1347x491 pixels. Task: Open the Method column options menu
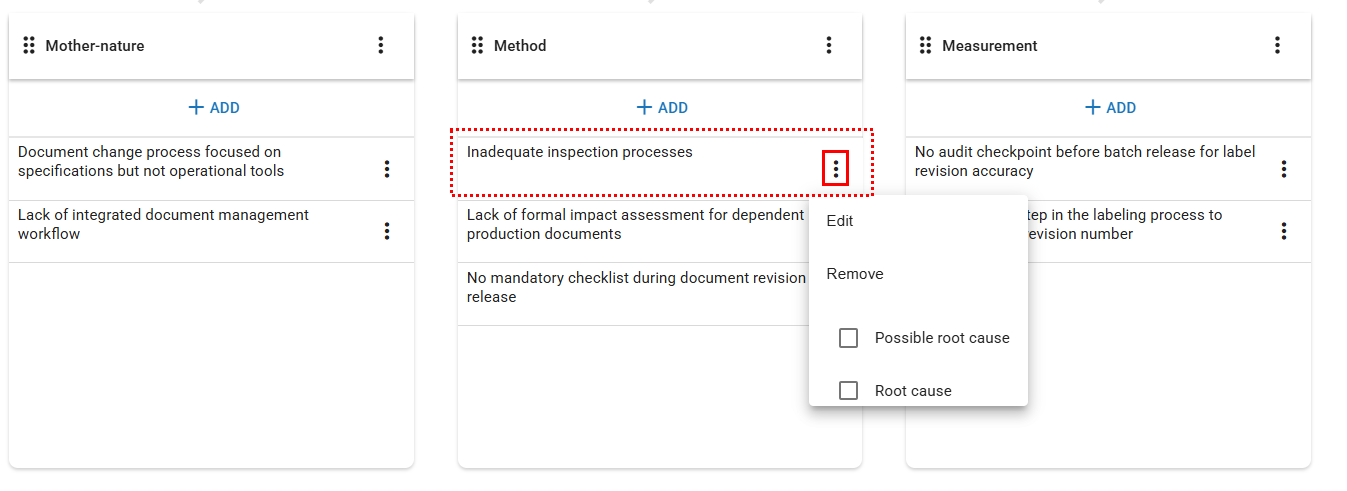tap(828, 45)
